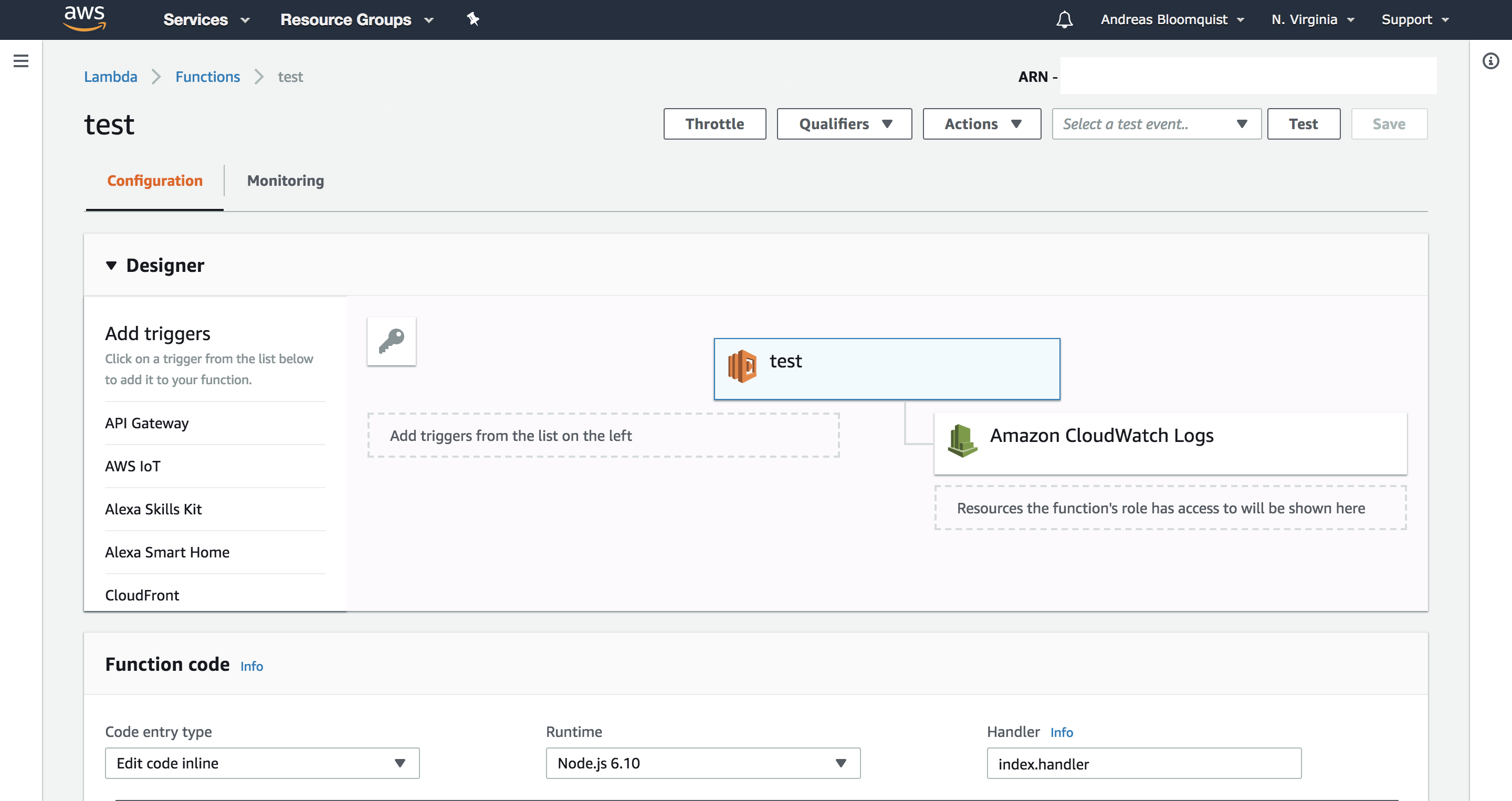This screenshot has height=801, width=1512.
Task: Click the pin icon in the navbar
Action: point(472,19)
